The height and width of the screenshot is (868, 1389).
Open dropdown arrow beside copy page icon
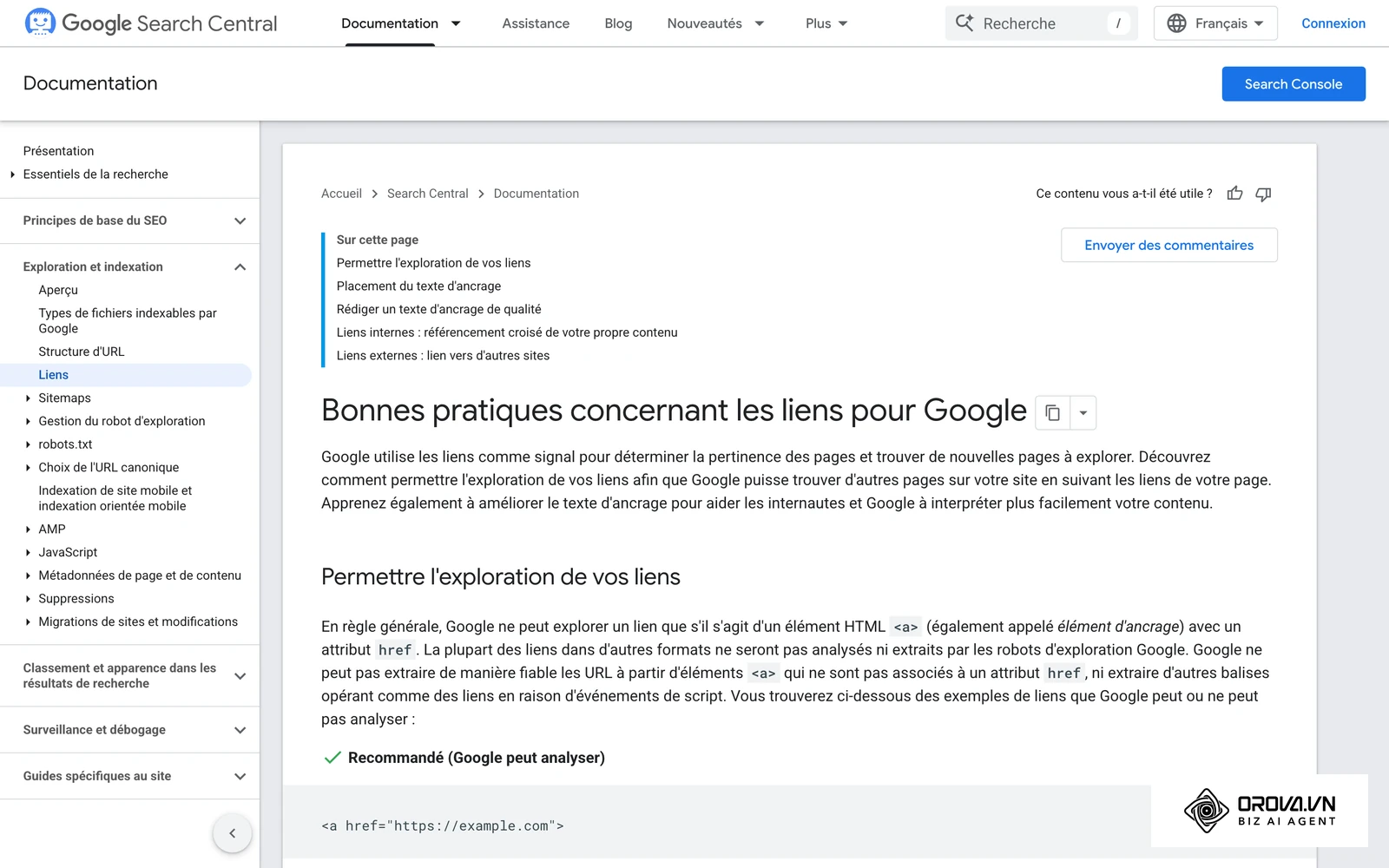click(1083, 413)
